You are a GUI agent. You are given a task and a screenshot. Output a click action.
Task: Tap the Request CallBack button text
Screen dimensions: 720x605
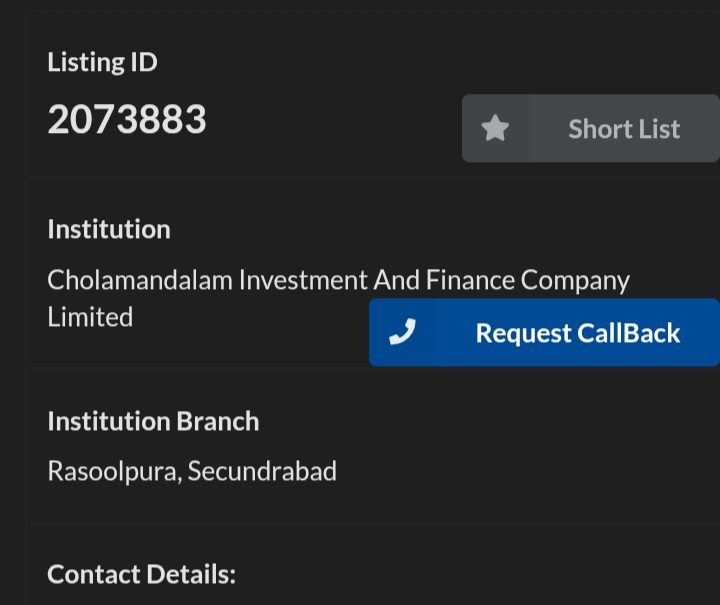pos(577,333)
